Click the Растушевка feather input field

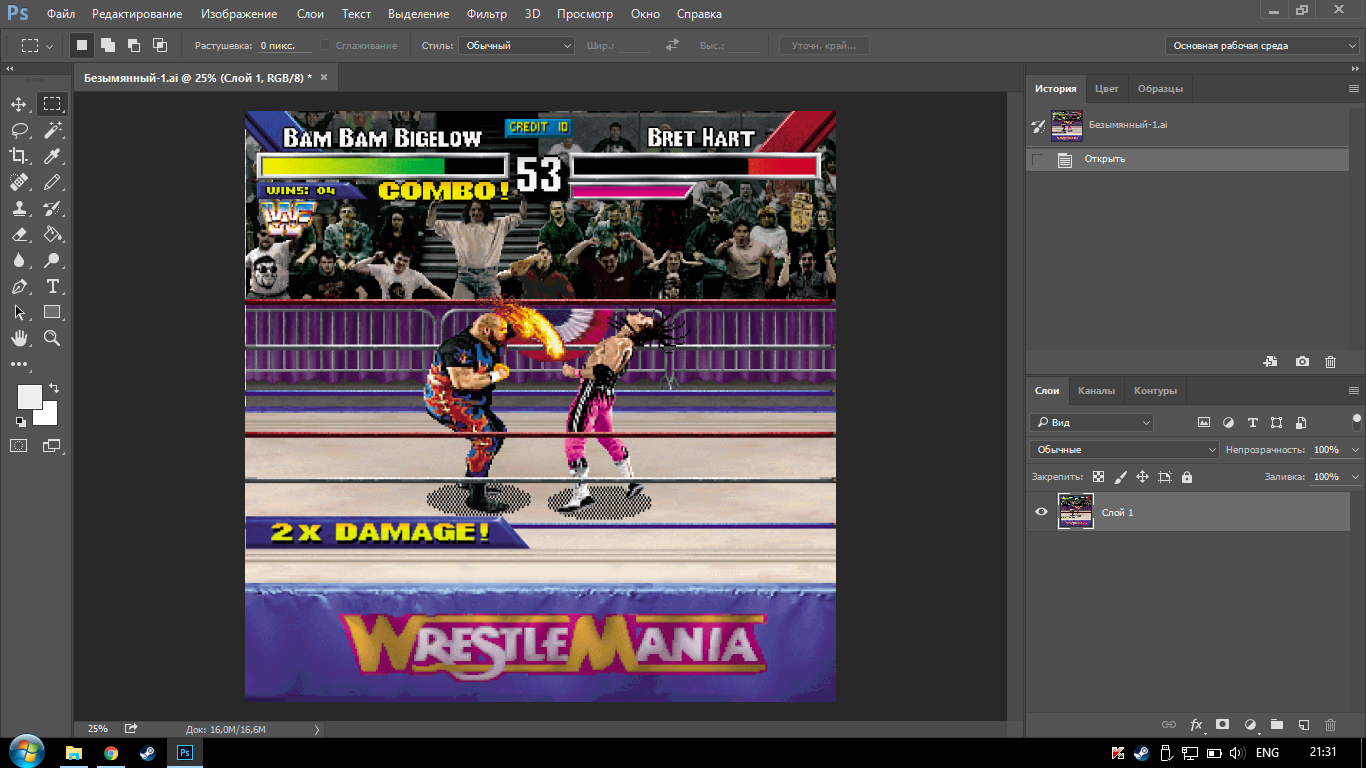click(x=285, y=46)
